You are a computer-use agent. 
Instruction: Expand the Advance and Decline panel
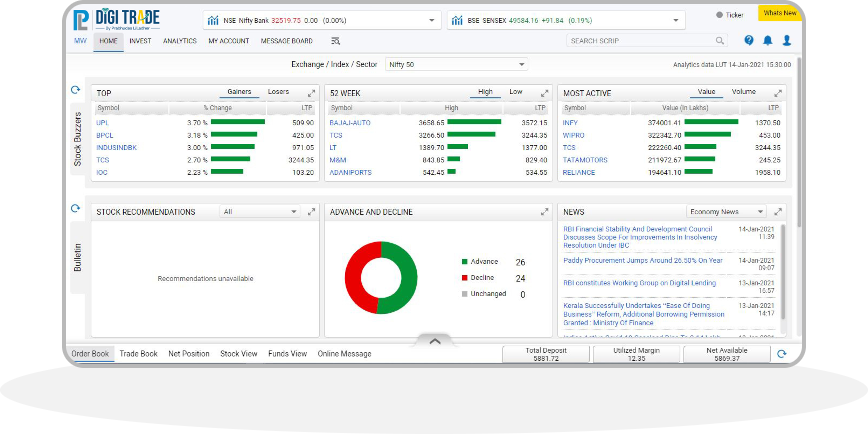(x=545, y=211)
